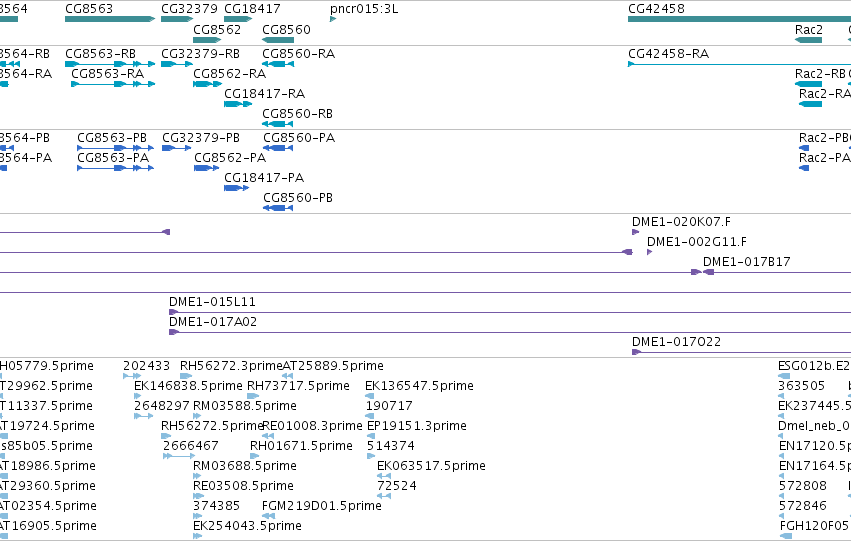Image resolution: width=851 pixels, height=541 pixels.
Task: Select the DME1-017B17 clone label
Action: pos(746,262)
